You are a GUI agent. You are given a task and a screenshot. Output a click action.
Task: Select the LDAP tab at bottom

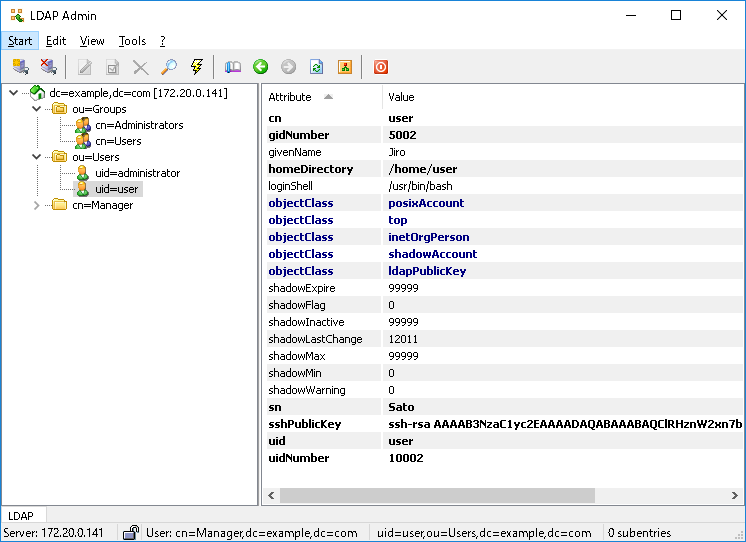click(x=21, y=516)
